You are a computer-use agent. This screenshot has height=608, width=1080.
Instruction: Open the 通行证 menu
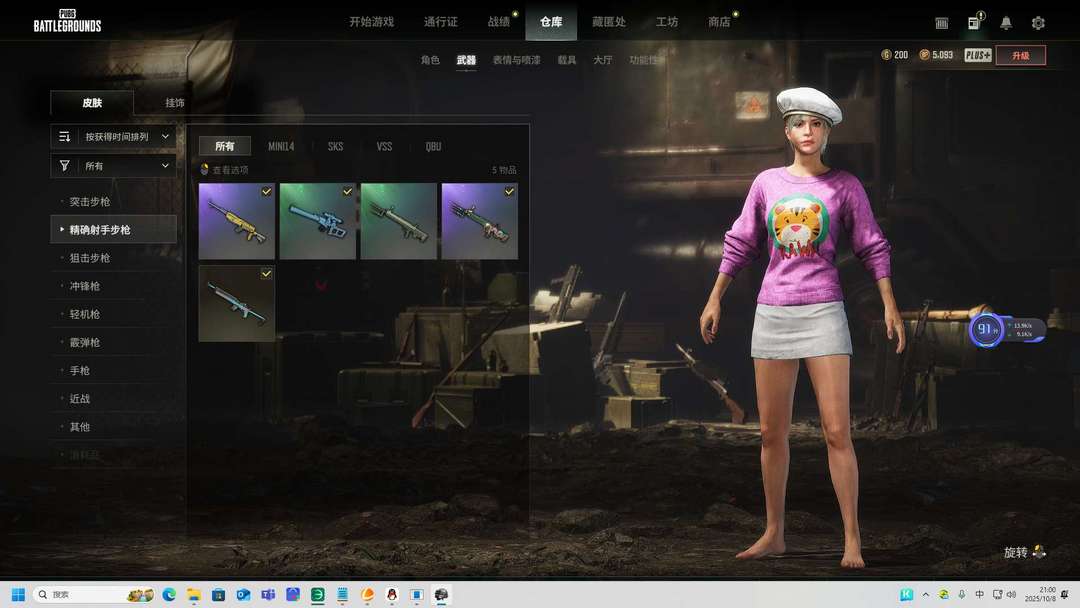point(441,22)
